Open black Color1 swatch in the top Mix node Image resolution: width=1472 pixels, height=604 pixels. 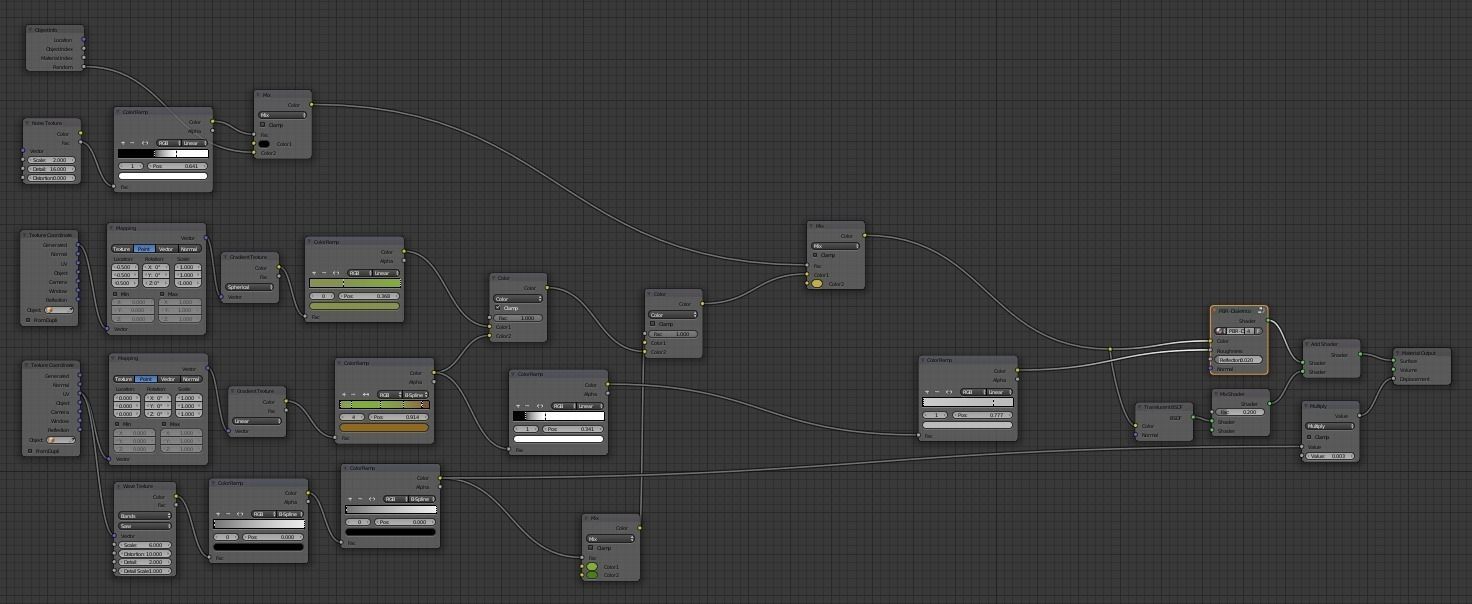pyautogui.click(x=264, y=144)
